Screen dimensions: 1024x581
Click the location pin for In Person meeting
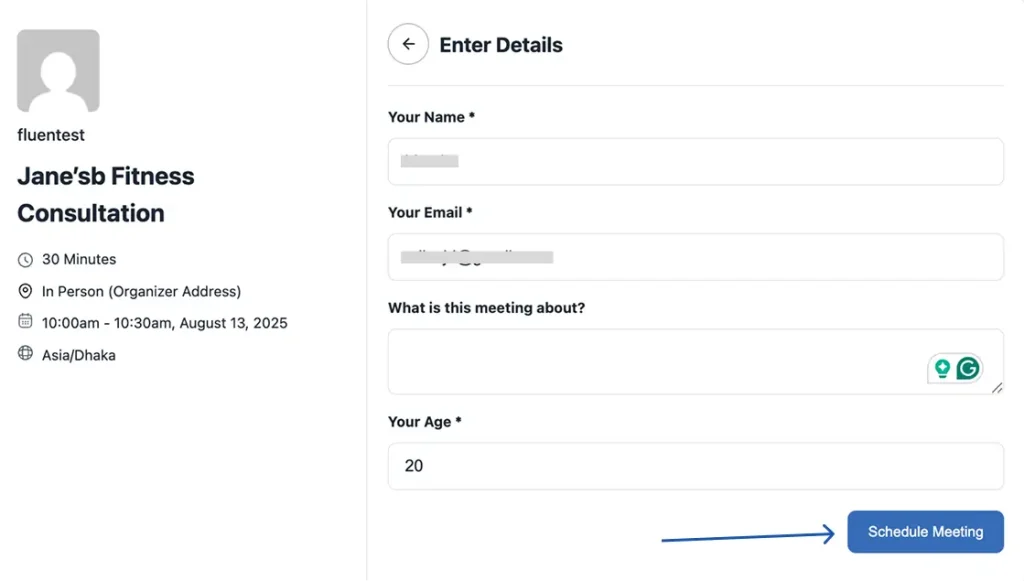coord(23,291)
